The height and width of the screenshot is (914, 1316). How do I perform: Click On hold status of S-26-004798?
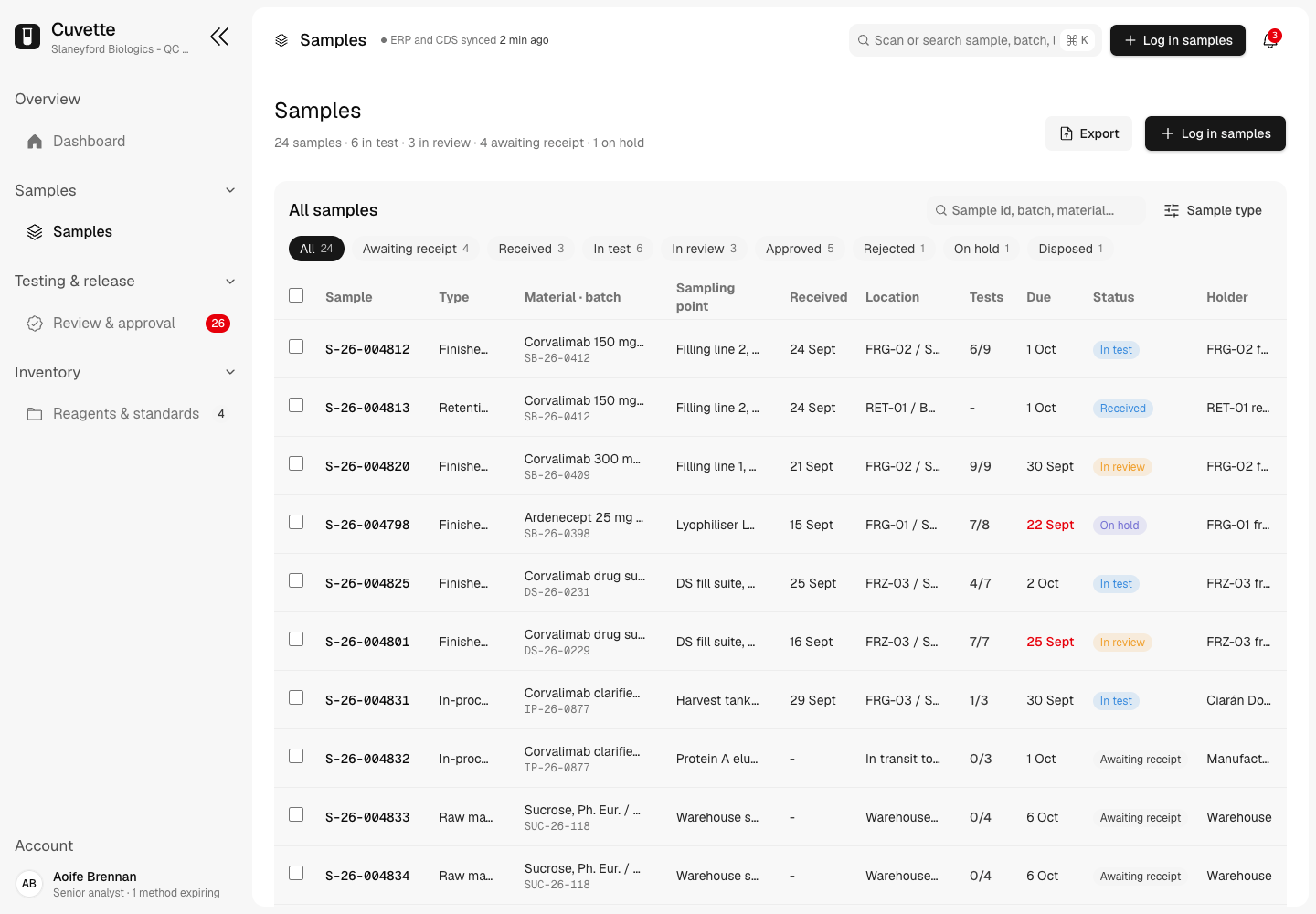click(1120, 526)
